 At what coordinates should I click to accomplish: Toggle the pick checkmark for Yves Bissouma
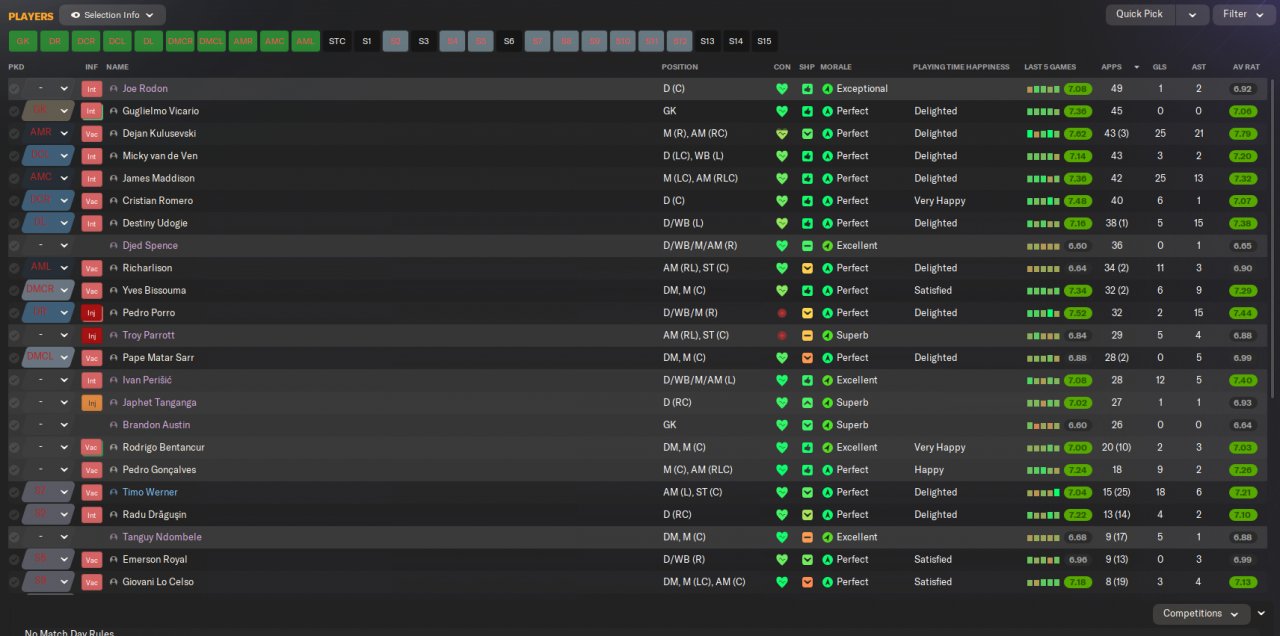click(x=14, y=291)
